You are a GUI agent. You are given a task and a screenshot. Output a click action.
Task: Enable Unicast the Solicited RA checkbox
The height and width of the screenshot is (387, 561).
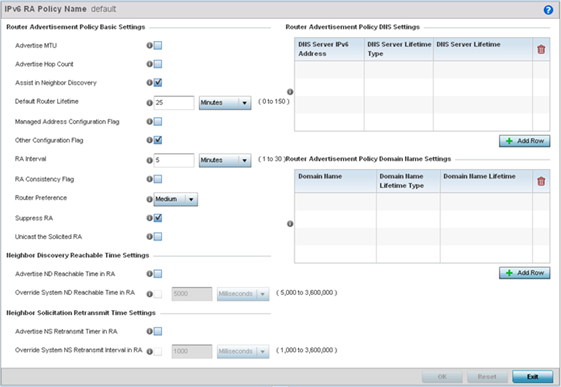click(x=158, y=236)
